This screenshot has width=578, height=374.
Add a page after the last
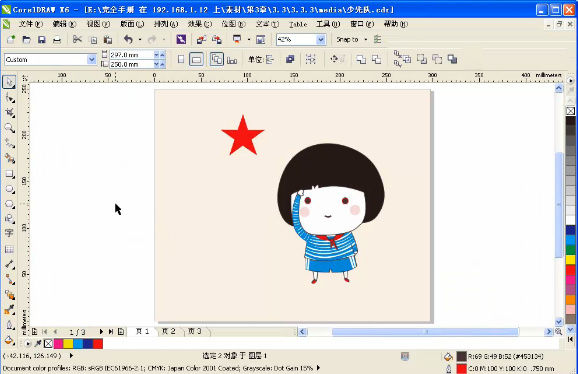121,332
